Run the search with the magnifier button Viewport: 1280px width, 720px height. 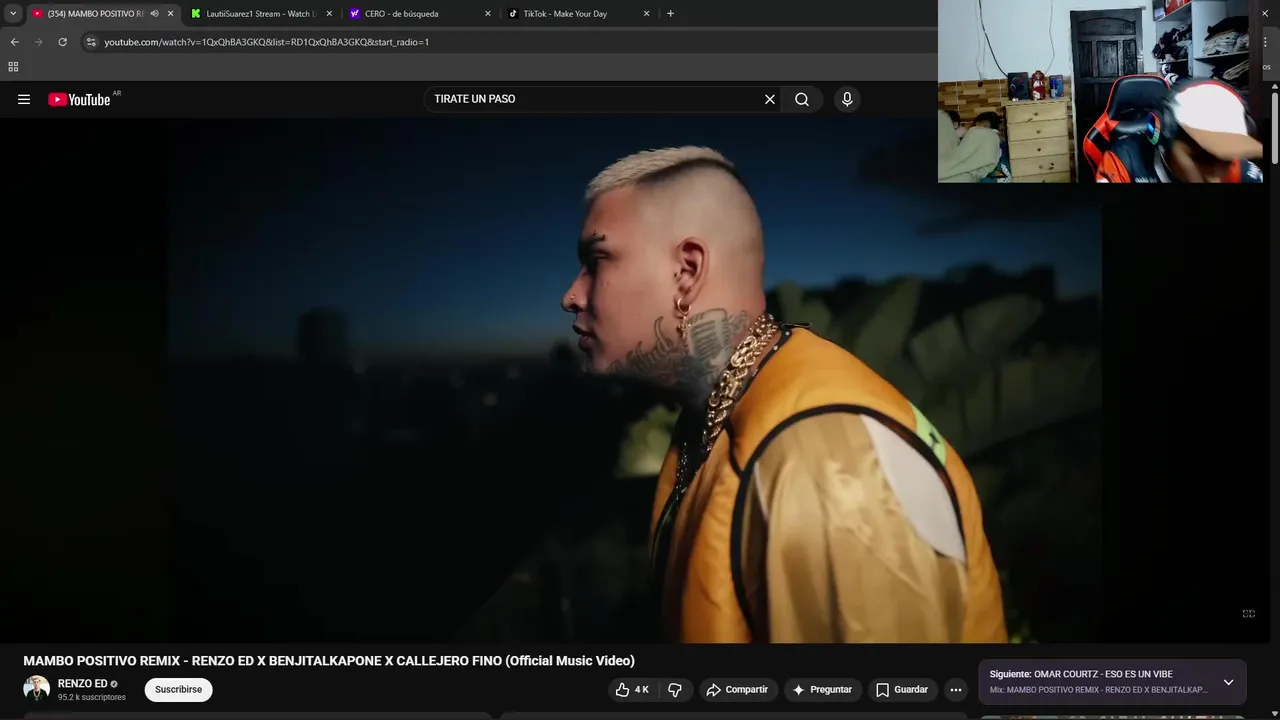(x=802, y=99)
